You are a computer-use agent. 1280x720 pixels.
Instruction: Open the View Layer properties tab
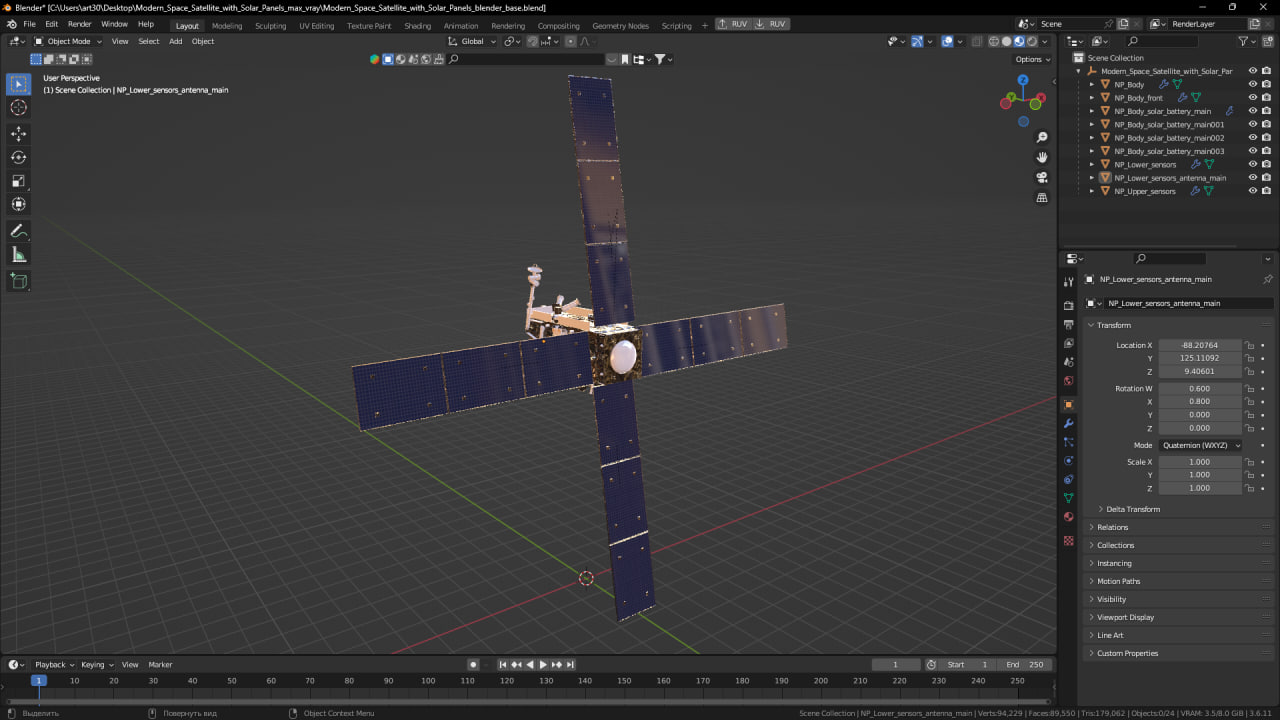[x=1069, y=343]
